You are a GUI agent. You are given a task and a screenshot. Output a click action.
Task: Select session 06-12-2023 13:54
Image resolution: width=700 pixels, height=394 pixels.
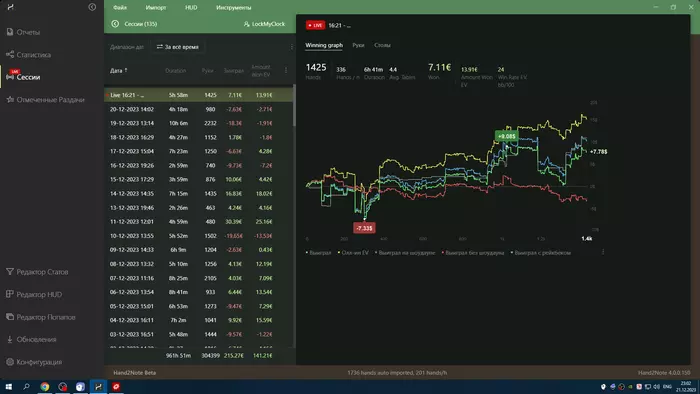coord(199,292)
